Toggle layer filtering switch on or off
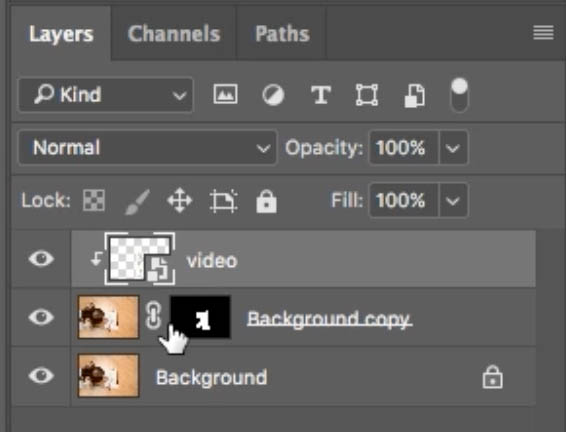The height and width of the screenshot is (432, 566). coord(460,95)
